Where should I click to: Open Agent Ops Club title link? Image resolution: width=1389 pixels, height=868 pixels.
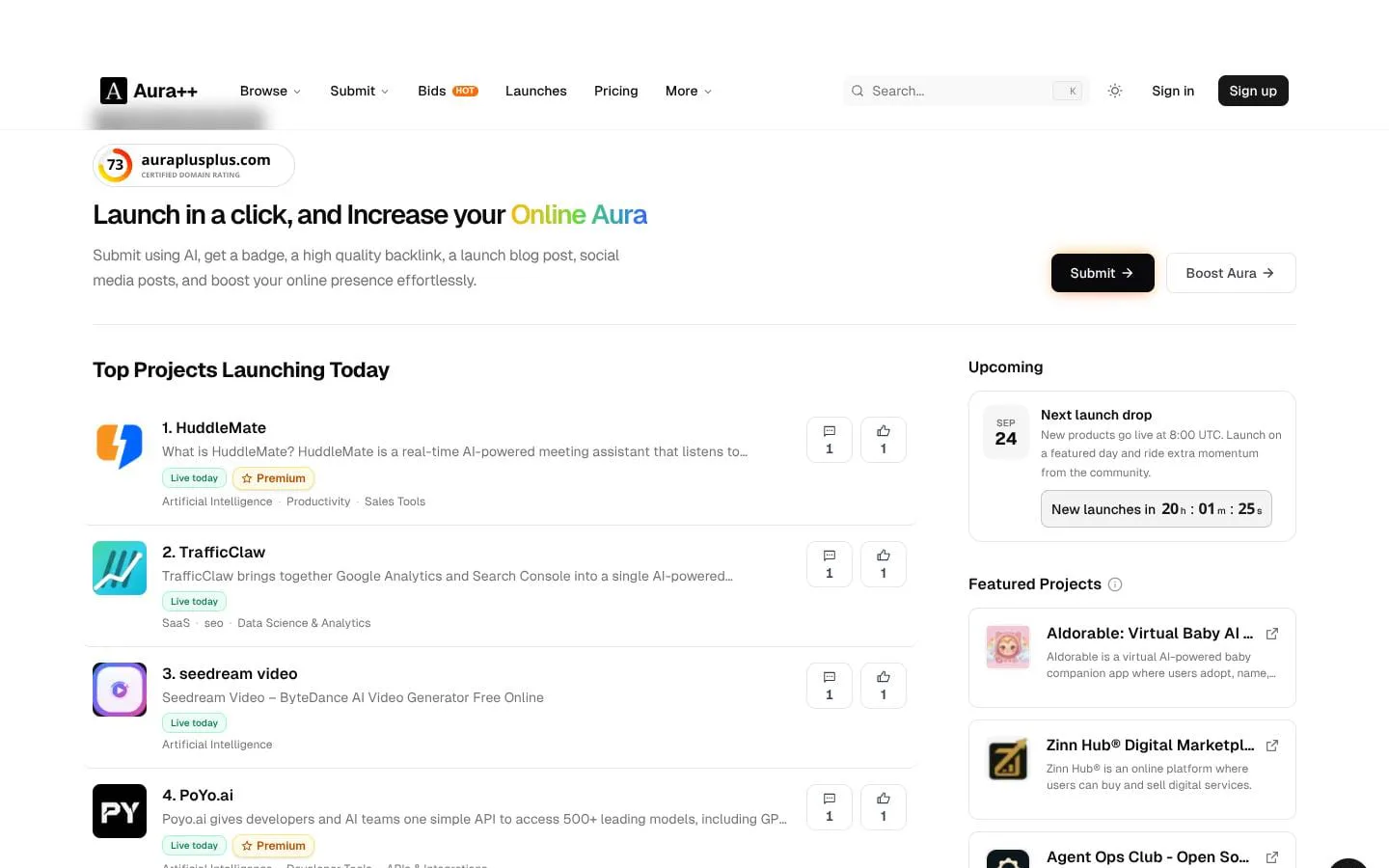1148,857
